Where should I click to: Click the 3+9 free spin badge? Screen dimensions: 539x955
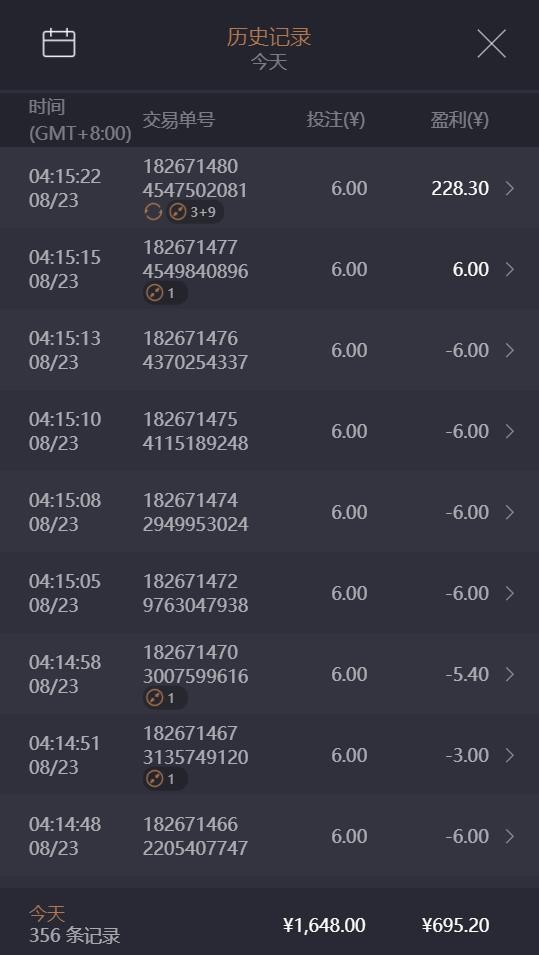coord(195,213)
